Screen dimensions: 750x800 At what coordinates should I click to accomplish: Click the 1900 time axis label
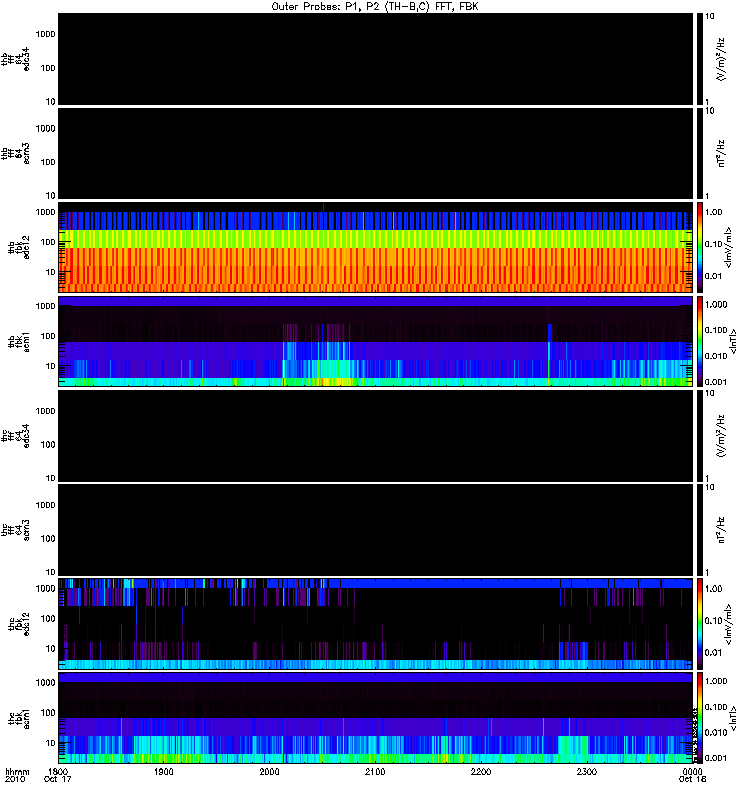click(163, 771)
